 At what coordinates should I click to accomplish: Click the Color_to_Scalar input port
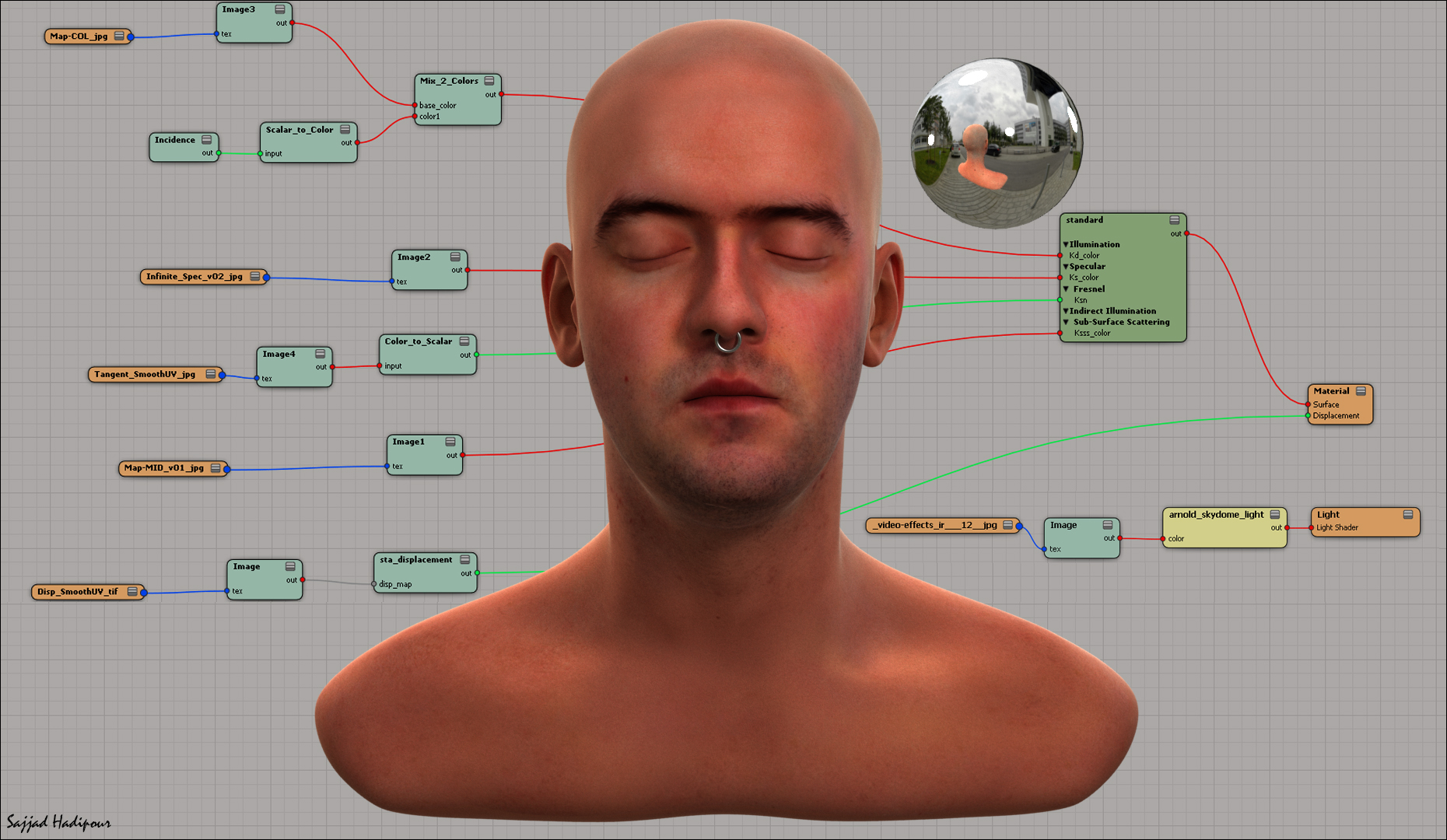379,366
